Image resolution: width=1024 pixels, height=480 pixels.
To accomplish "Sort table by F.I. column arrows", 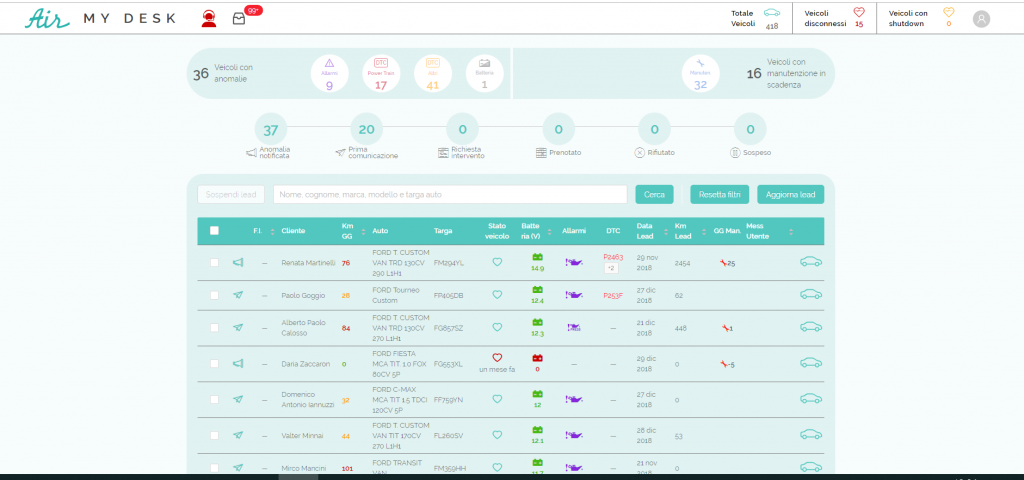I will [272, 231].
